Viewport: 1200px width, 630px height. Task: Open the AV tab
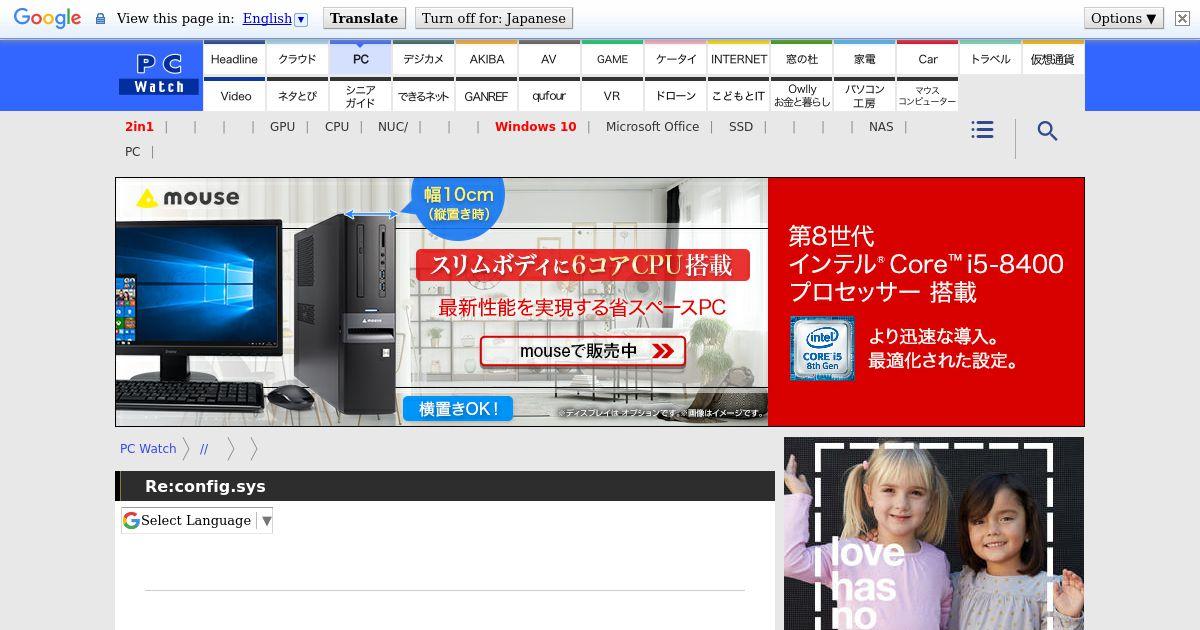tap(549, 59)
